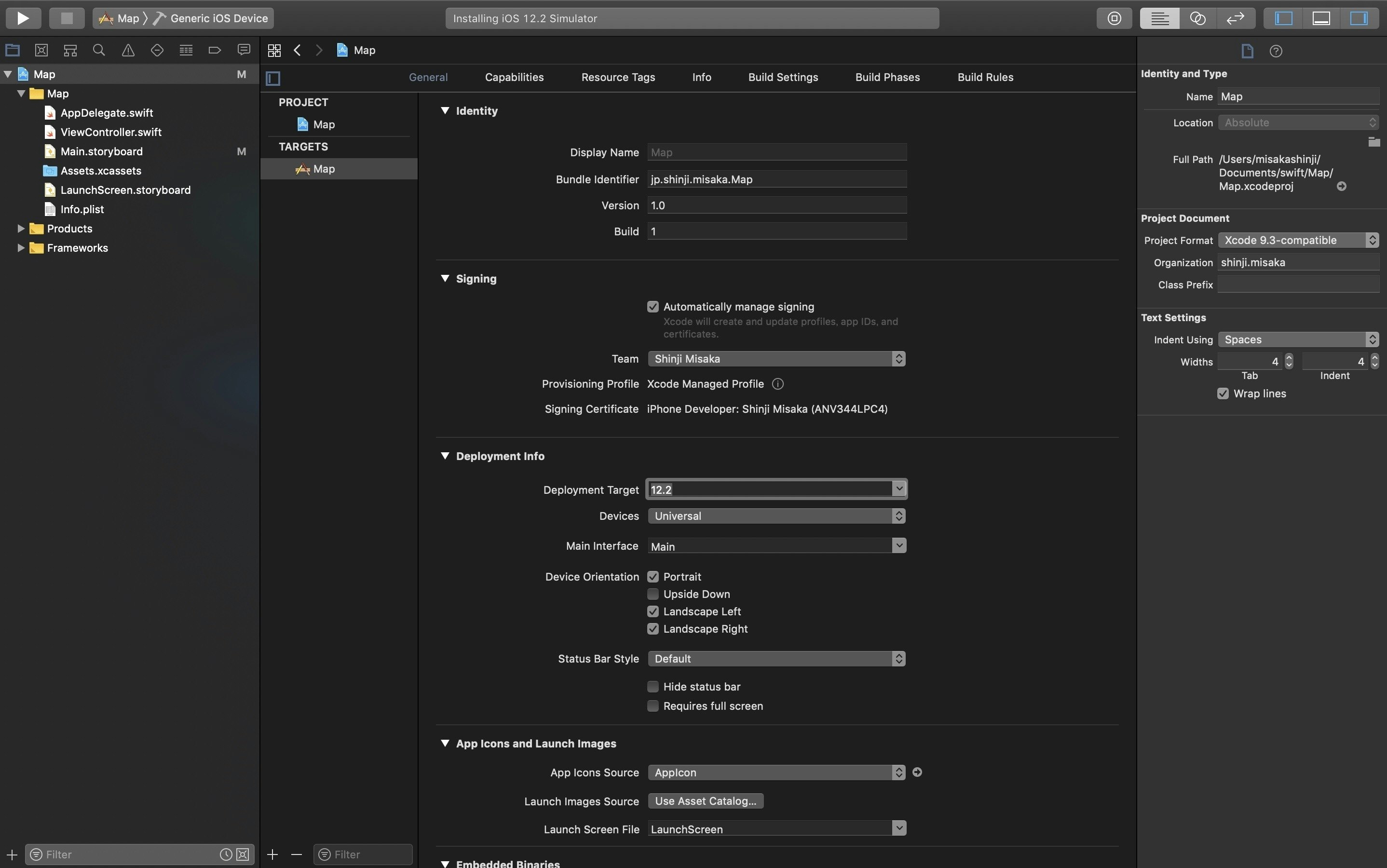Uncheck Automatically manage signing
Viewport: 1387px width, 868px height.
pyautogui.click(x=653, y=307)
